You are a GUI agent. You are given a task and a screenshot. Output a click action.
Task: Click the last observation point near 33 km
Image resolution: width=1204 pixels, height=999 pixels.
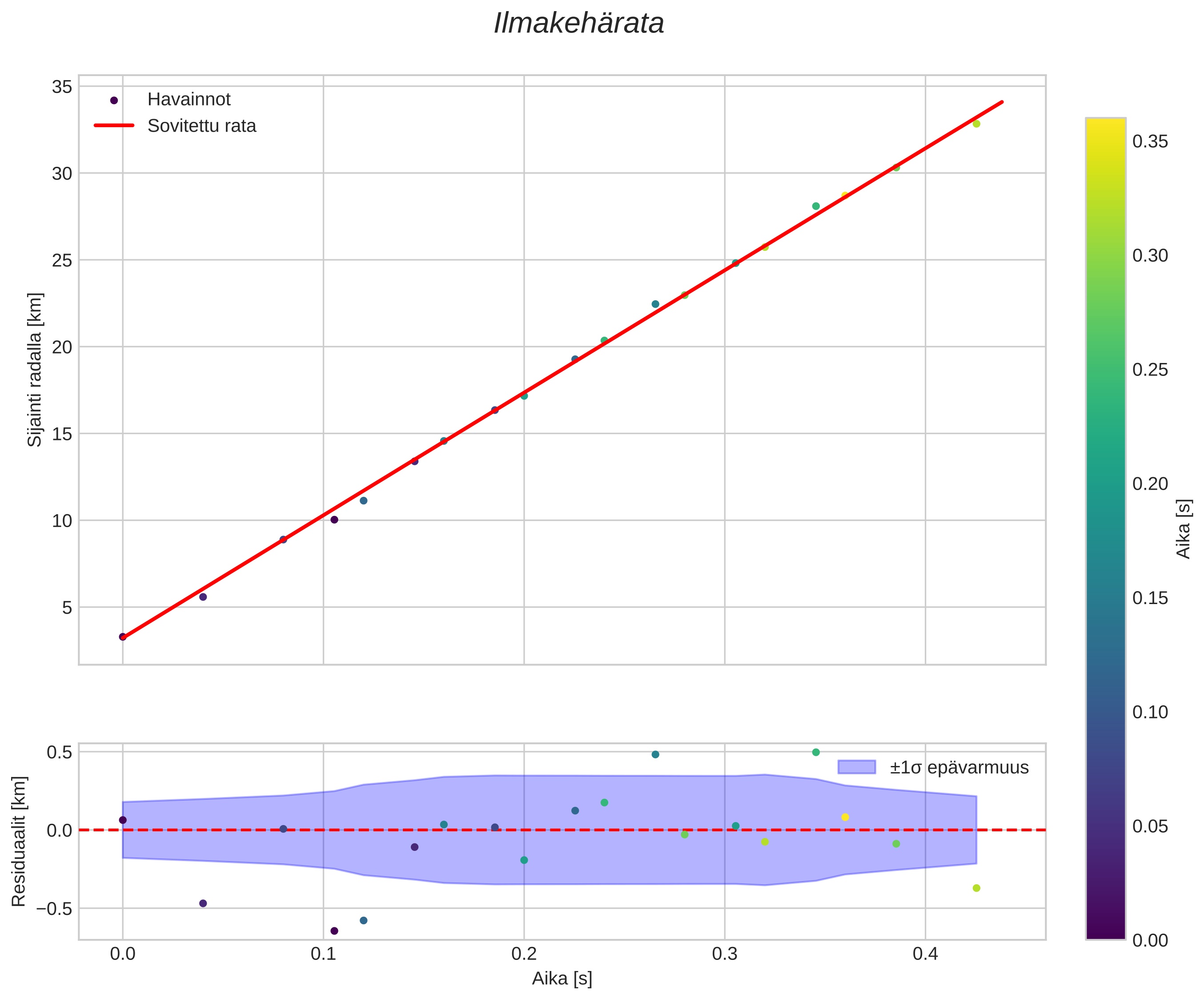976,124
